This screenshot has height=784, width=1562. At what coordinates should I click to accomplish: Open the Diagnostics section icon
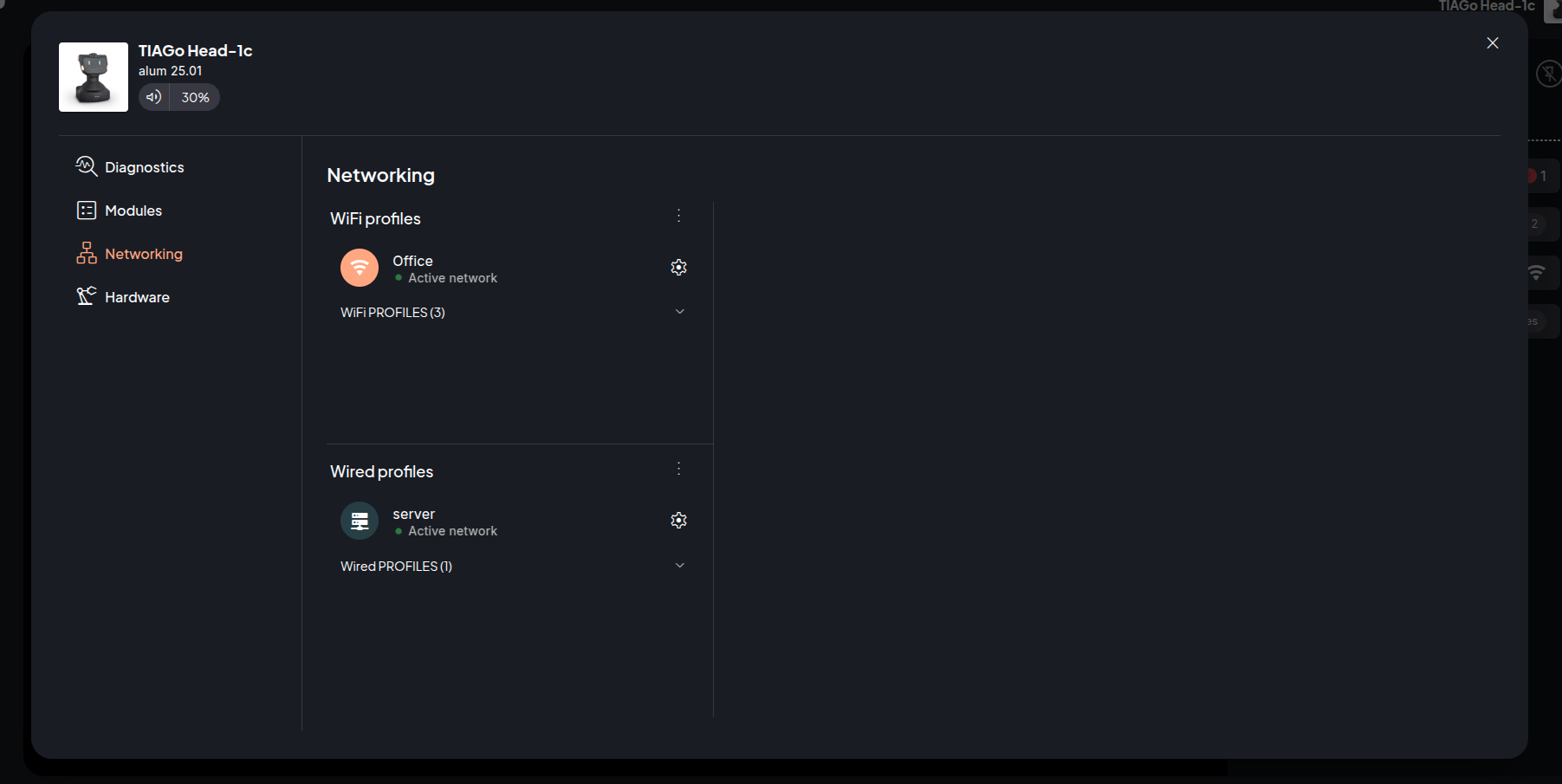[x=86, y=166]
